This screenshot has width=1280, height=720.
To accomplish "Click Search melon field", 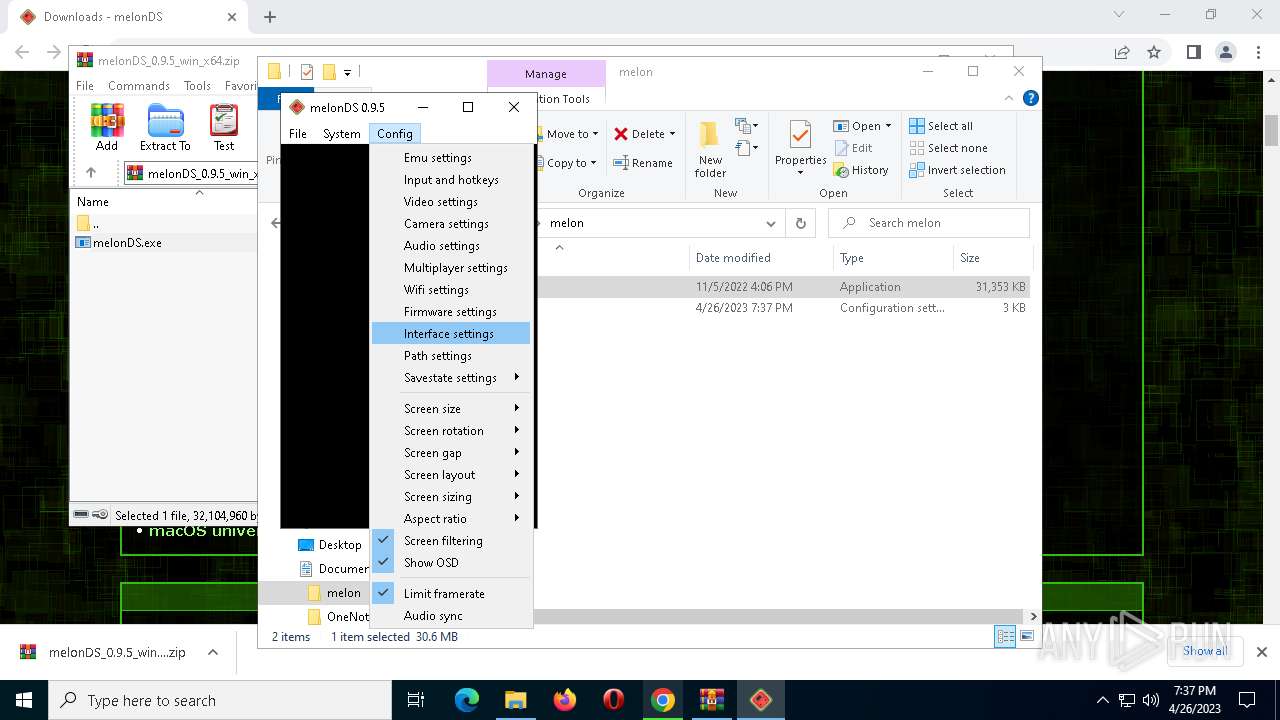I will pos(929,223).
